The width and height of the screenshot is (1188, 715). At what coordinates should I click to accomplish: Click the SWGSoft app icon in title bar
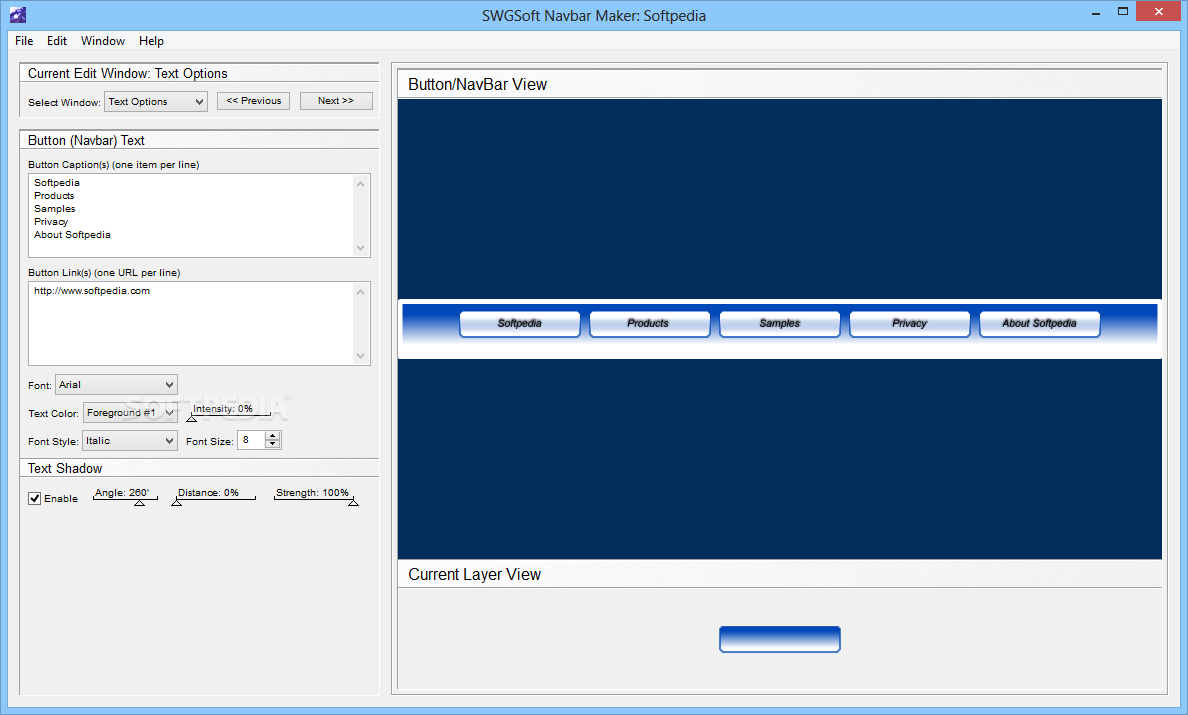pos(17,14)
